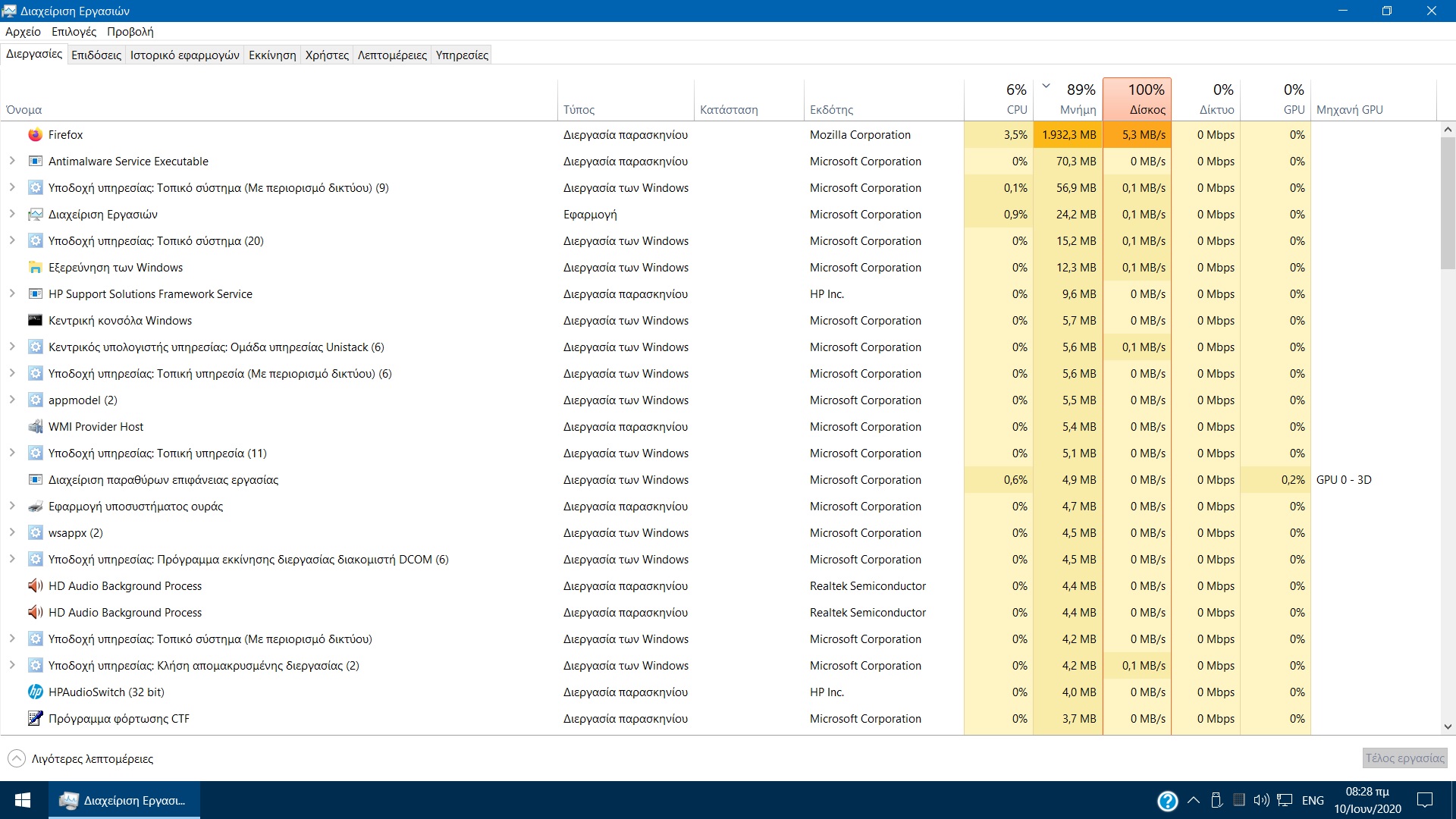Expand the appmodel (2) group
The width and height of the screenshot is (1456, 819).
point(12,400)
